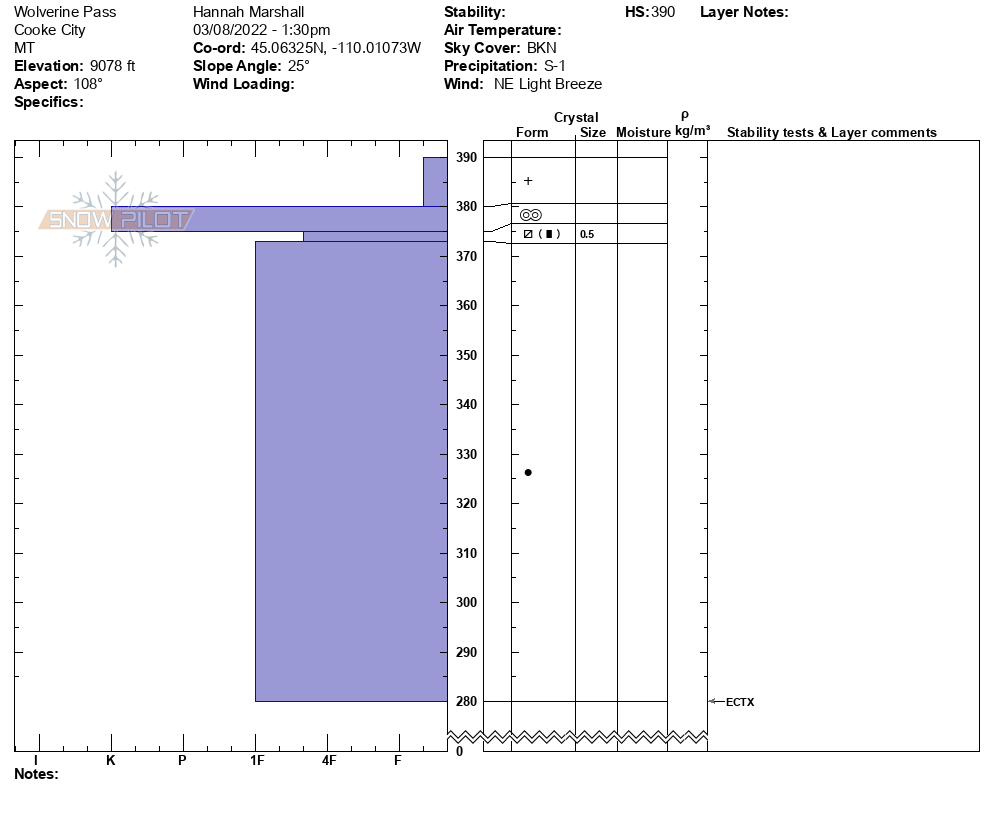Click the Wind Loading label
The width and height of the screenshot is (994, 840).
tap(243, 84)
